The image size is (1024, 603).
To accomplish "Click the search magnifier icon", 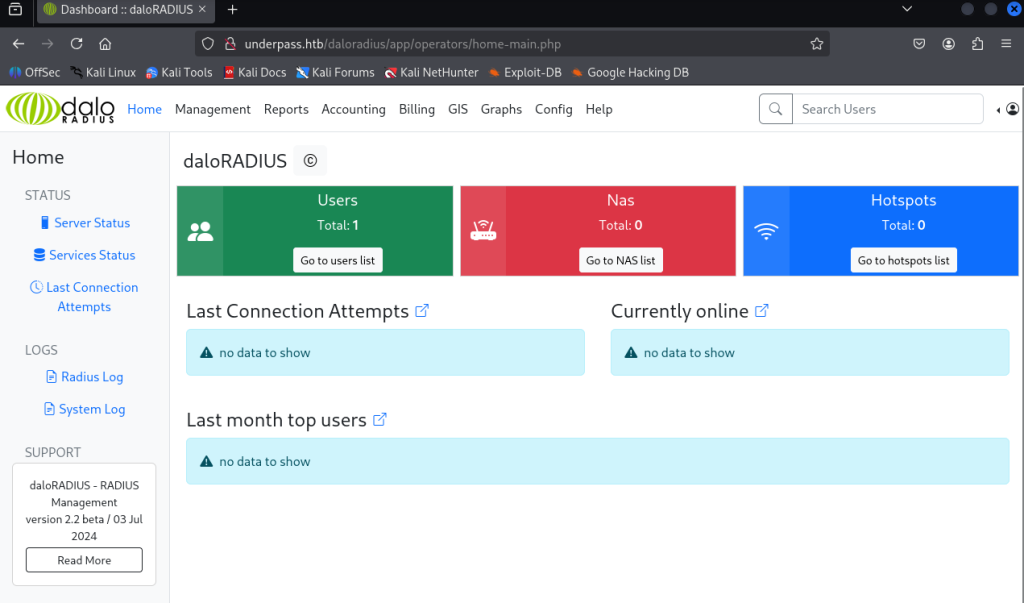I will [775, 109].
